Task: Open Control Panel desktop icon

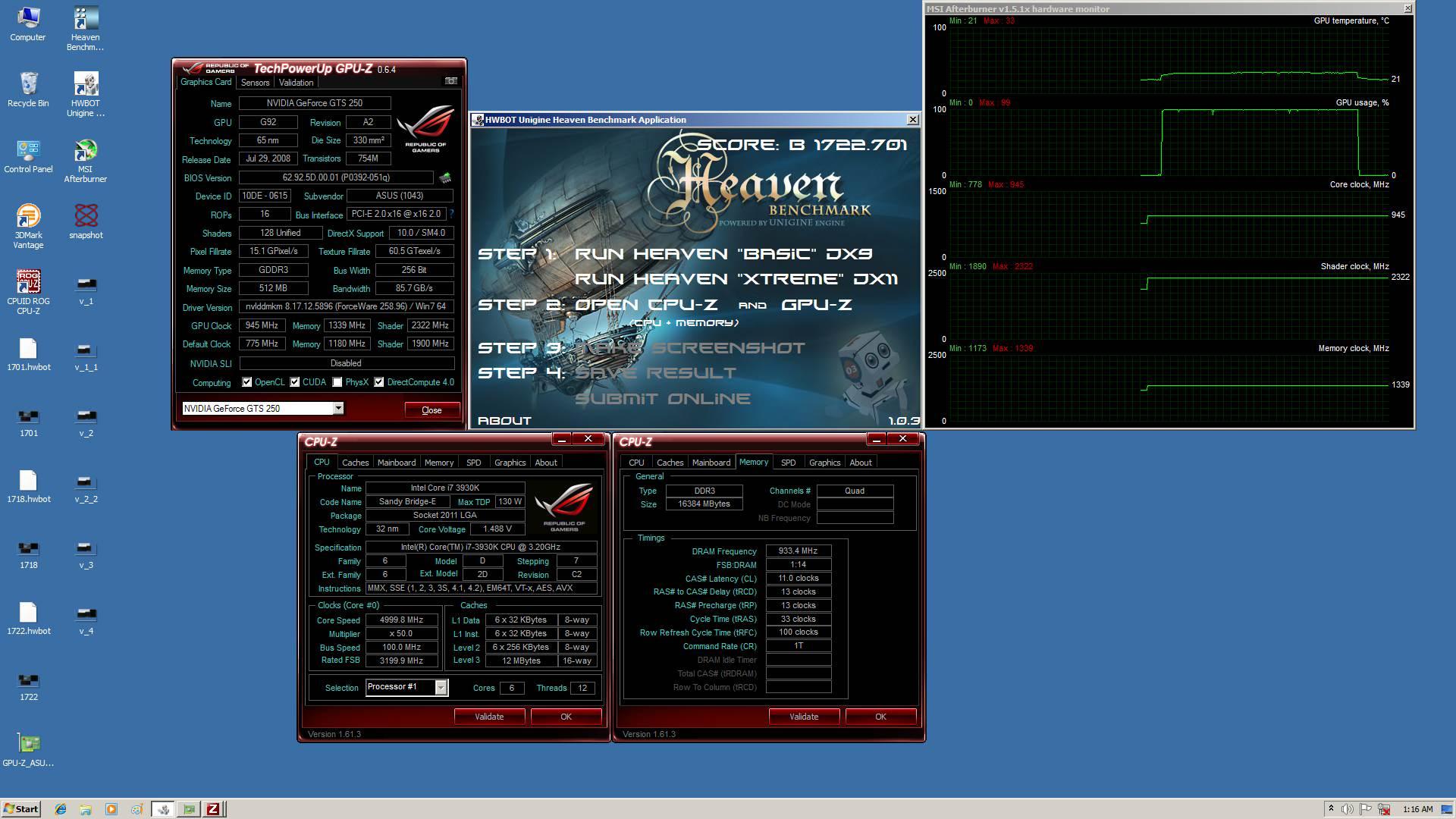Action: tap(28, 156)
